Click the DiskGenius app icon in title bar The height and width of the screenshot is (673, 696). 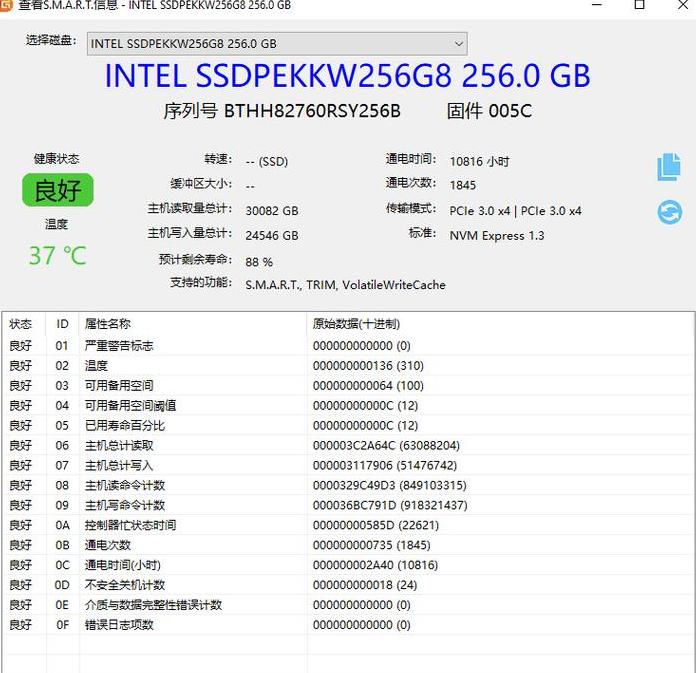point(5,5)
